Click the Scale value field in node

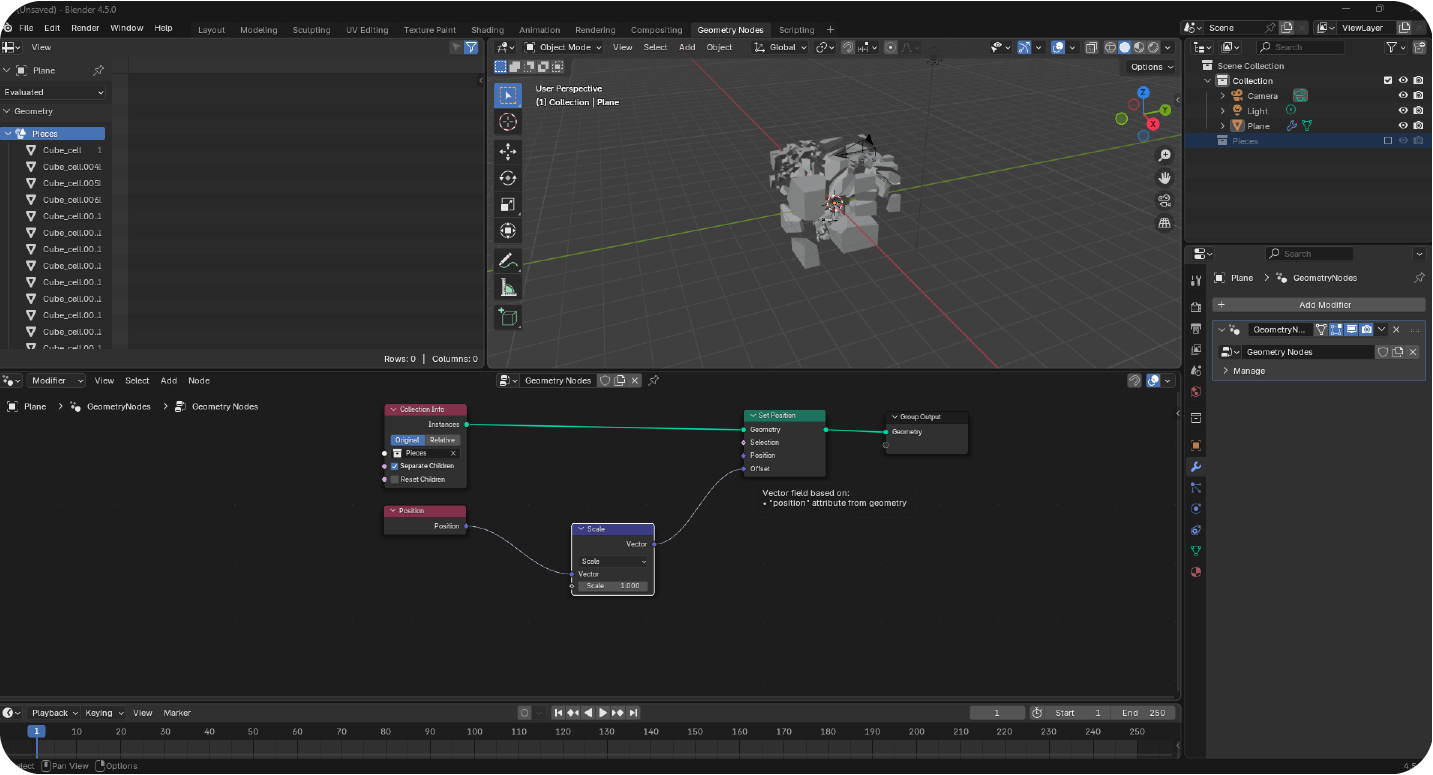(x=612, y=586)
